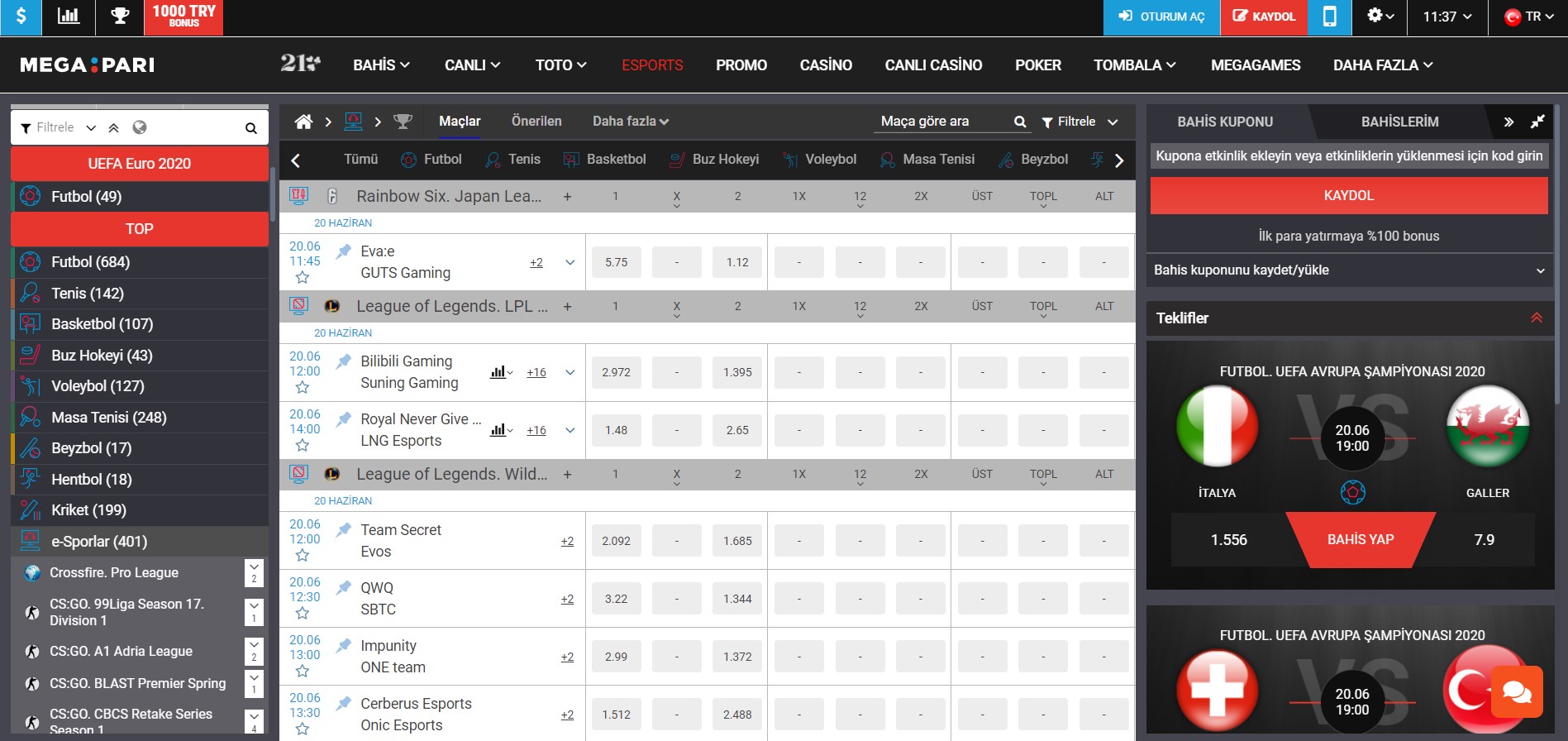Open the statistics bar chart icon
1568x741 pixels.
pyautogui.click(x=69, y=17)
